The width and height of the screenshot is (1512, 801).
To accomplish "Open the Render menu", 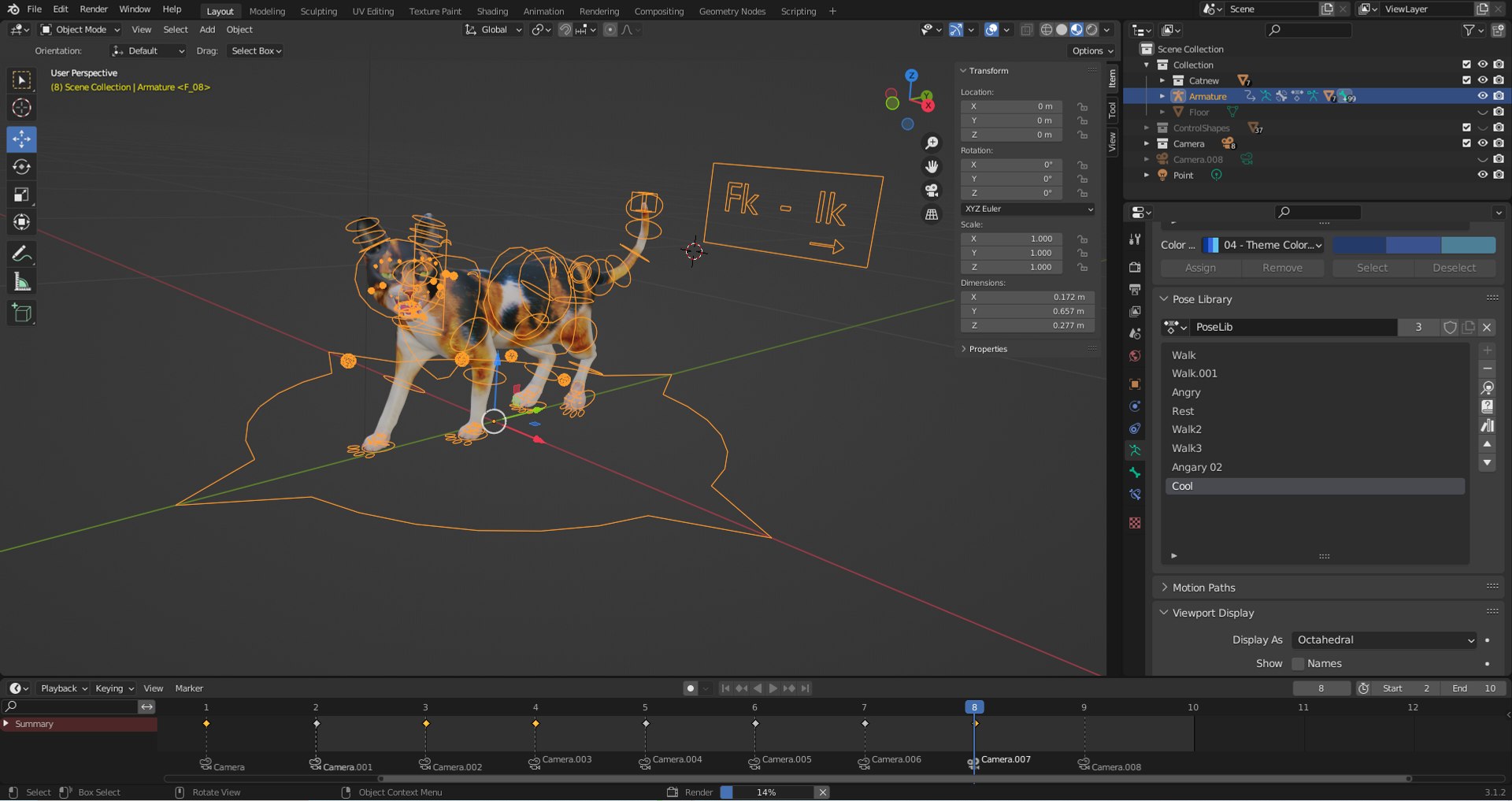I will (x=94, y=9).
